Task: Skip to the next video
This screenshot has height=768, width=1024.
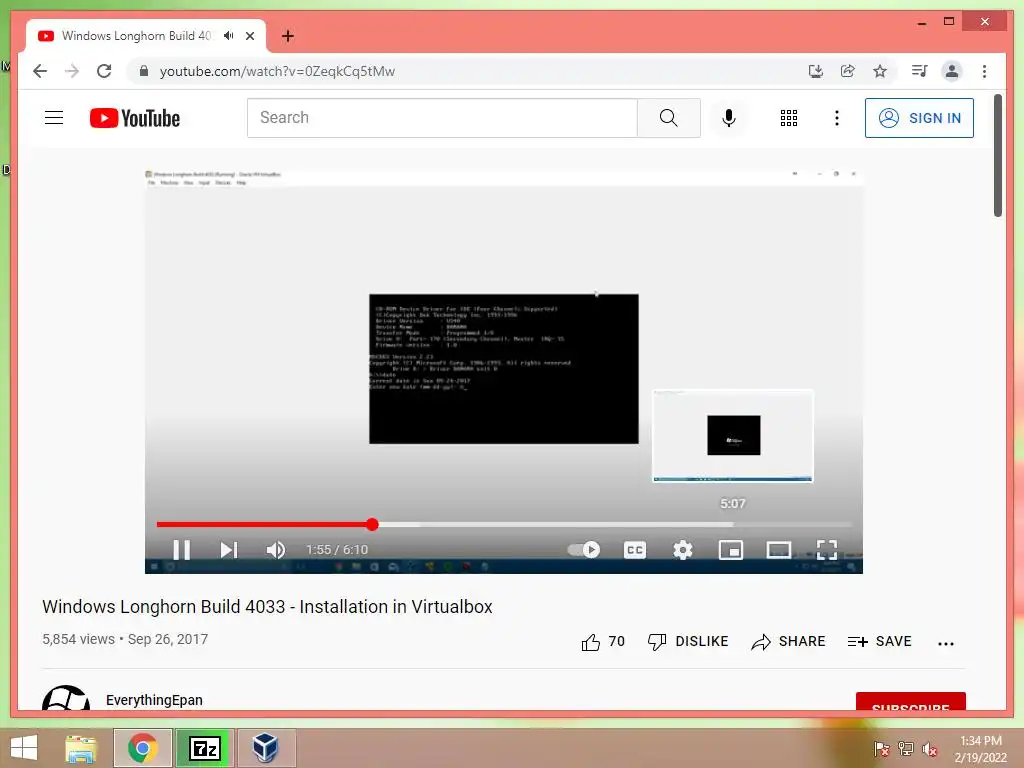Action: 229,550
